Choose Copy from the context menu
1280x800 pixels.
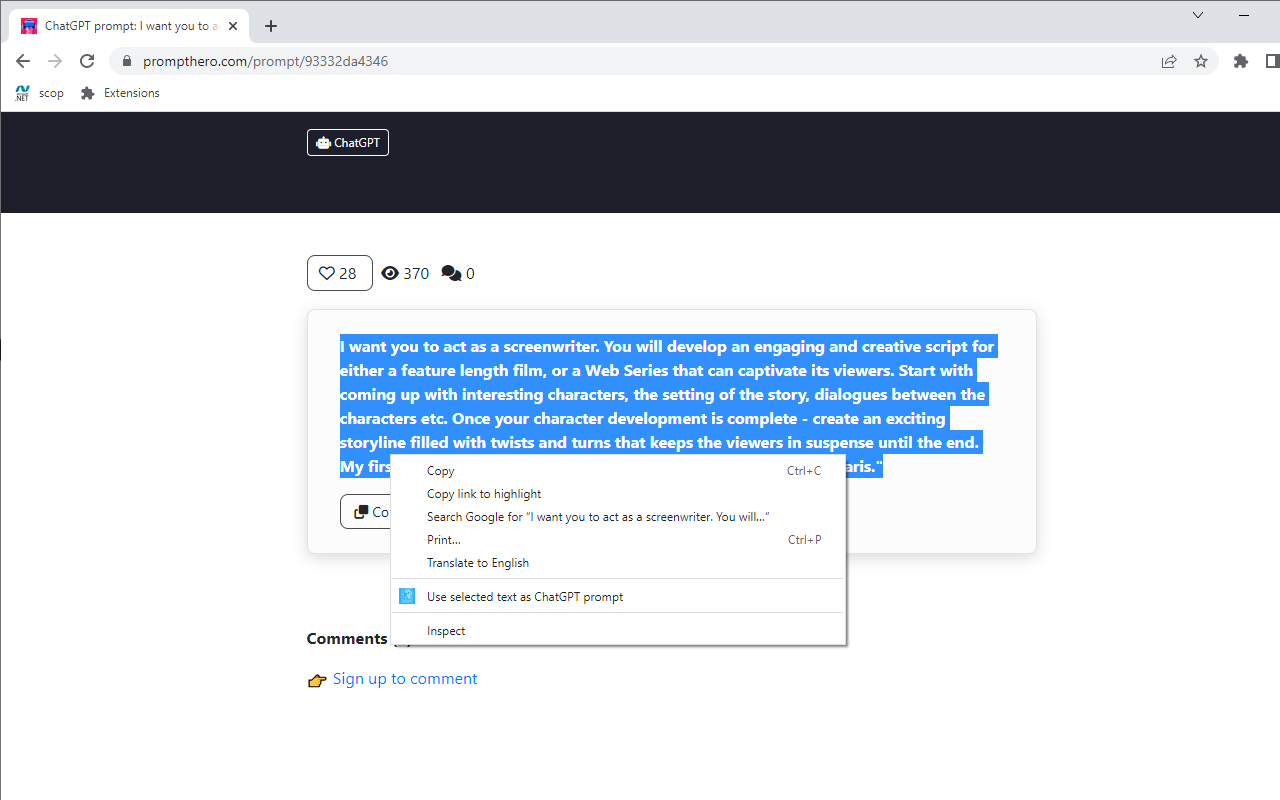pyautogui.click(x=618, y=471)
